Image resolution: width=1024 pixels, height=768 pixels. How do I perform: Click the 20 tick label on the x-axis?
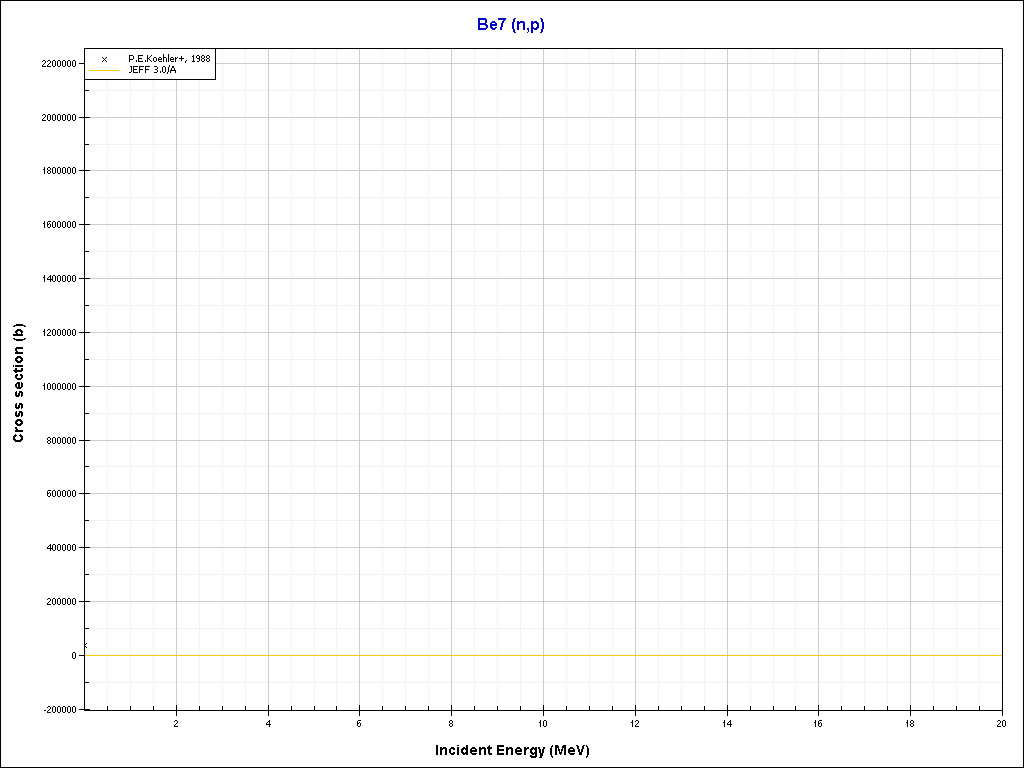(1001, 723)
